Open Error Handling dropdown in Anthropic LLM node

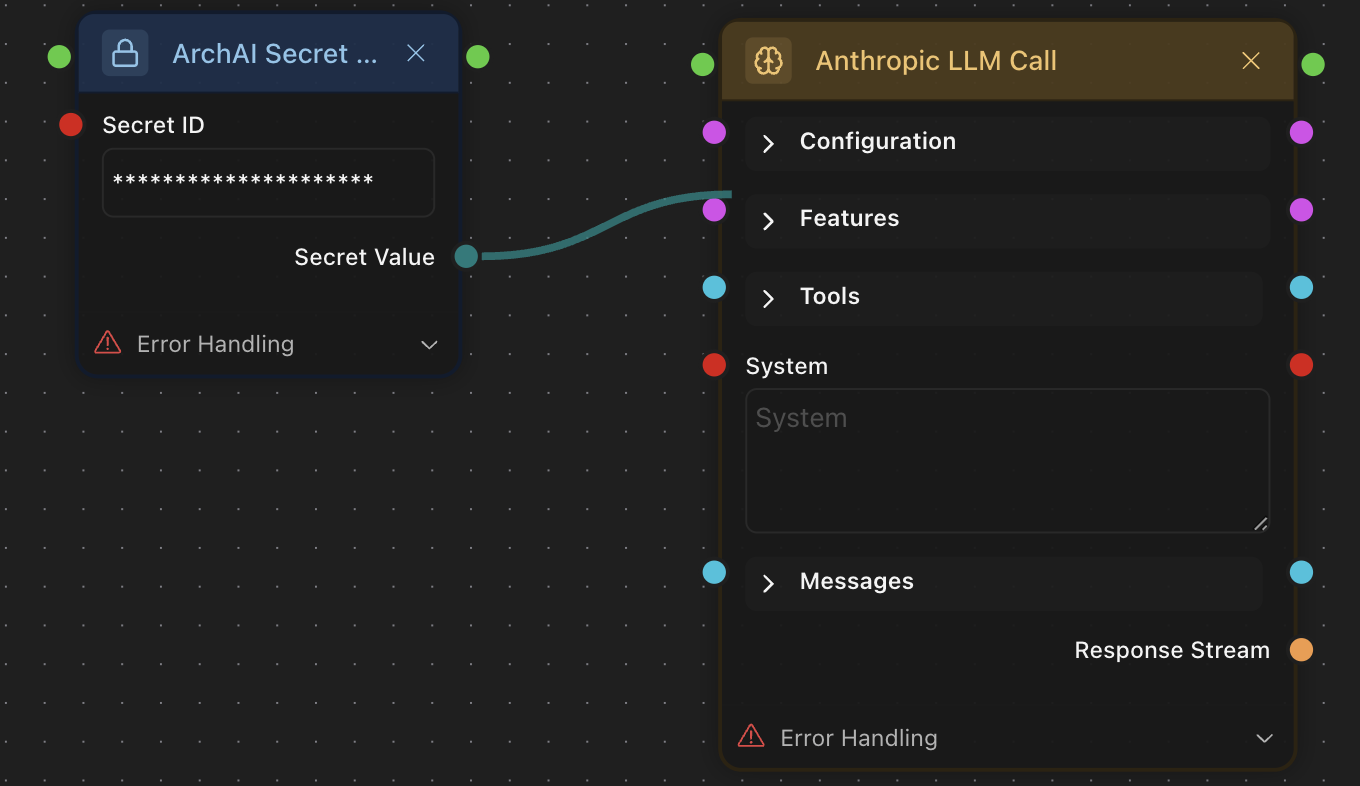tap(1264, 738)
